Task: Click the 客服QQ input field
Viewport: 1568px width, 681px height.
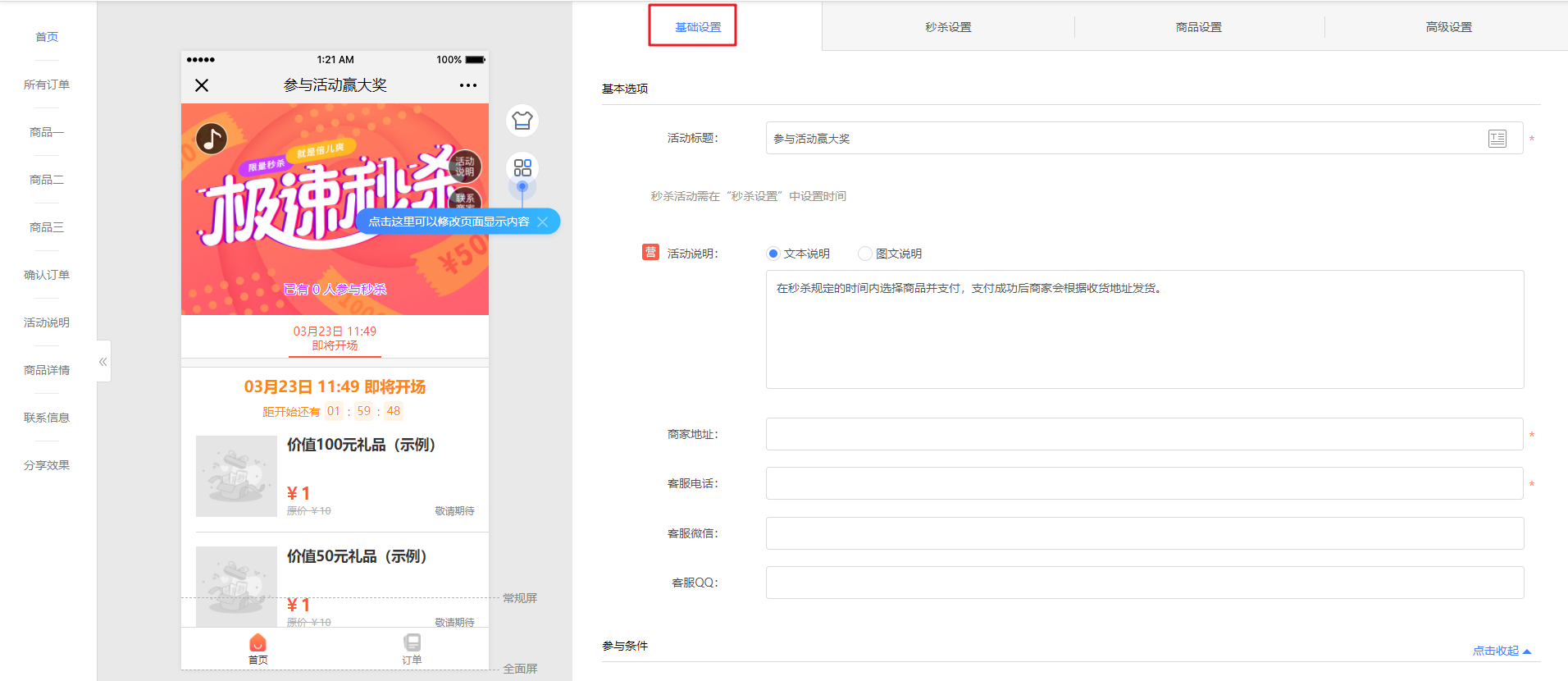Action: click(x=1145, y=583)
